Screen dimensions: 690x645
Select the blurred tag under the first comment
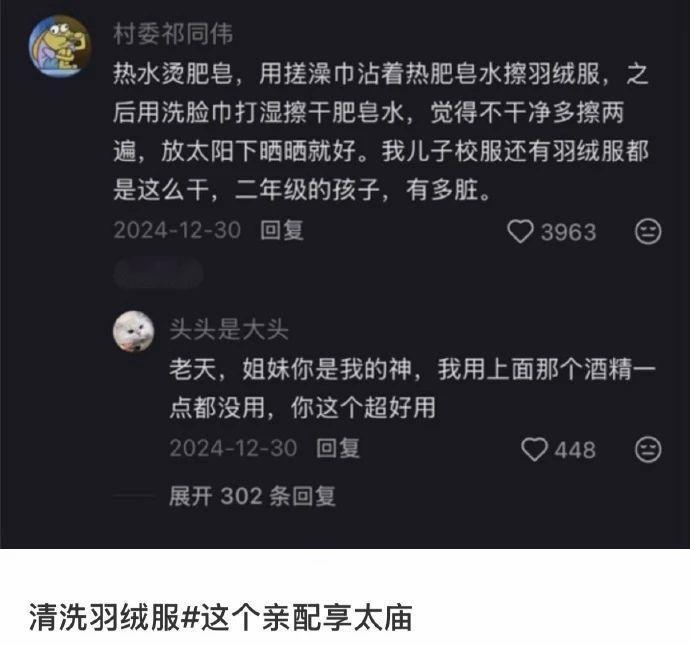click(158, 275)
